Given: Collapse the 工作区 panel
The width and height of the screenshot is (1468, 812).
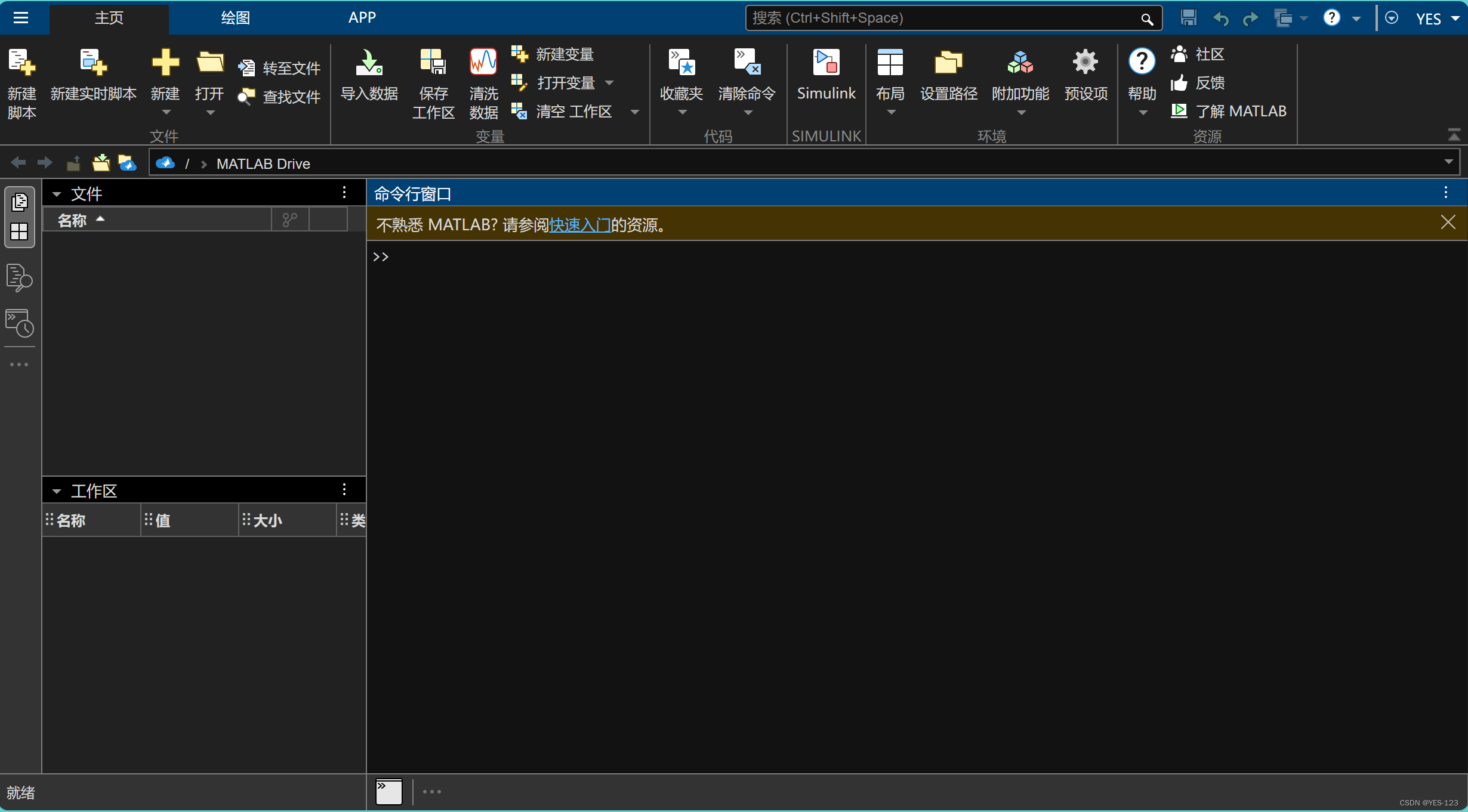Looking at the screenshot, I should 57,491.
